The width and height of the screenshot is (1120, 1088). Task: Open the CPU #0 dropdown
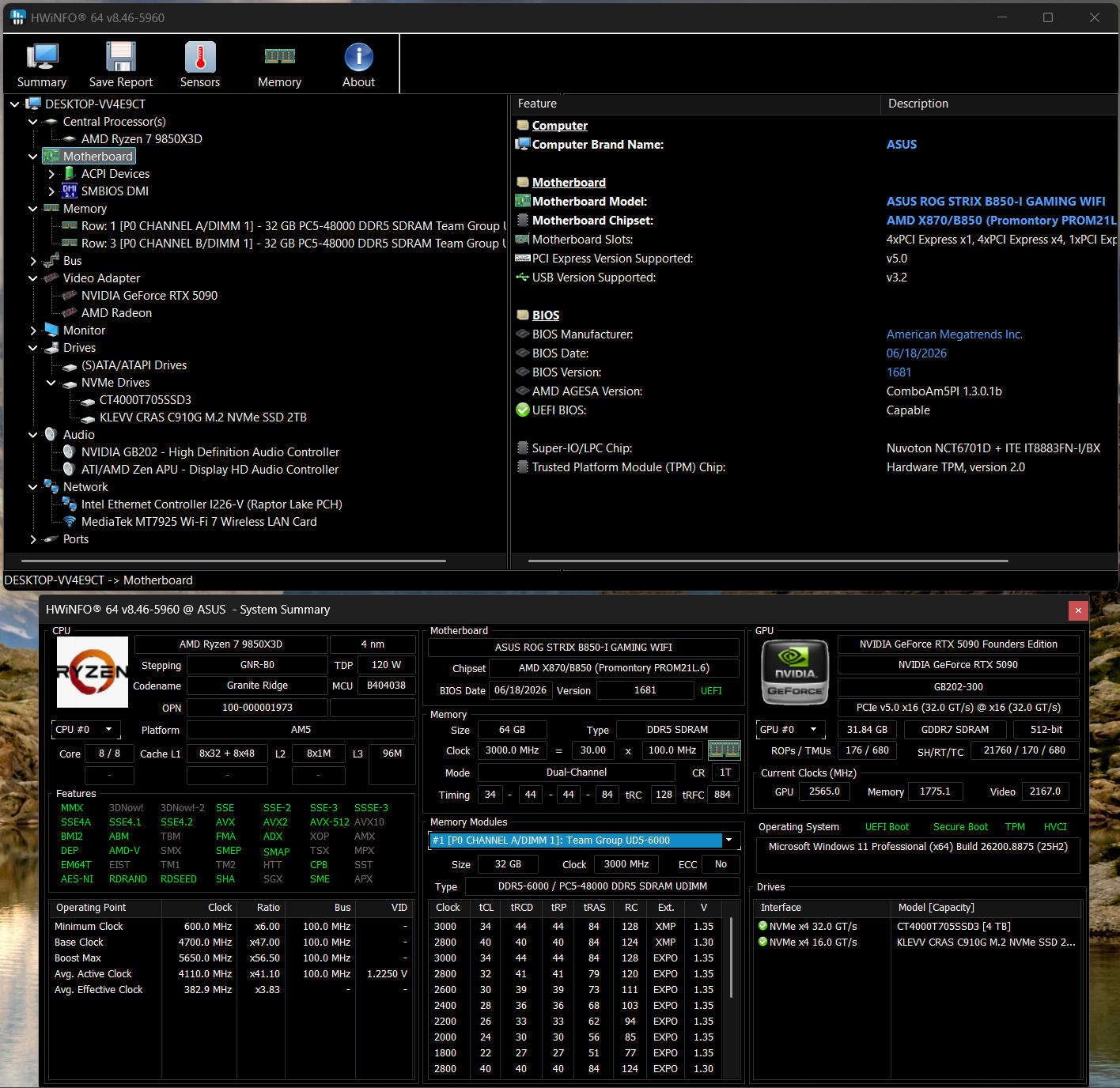[x=85, y=729]
